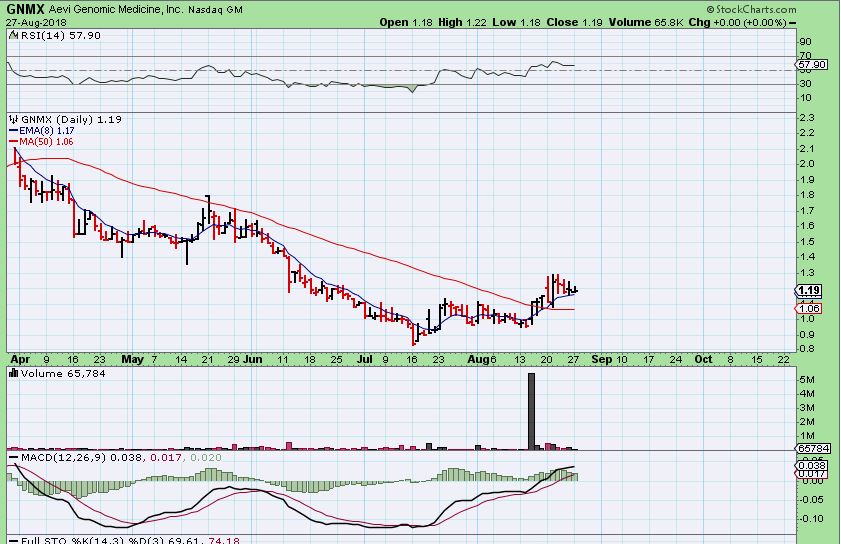Click the 65784 volume tag on axis

pos(811,449)
